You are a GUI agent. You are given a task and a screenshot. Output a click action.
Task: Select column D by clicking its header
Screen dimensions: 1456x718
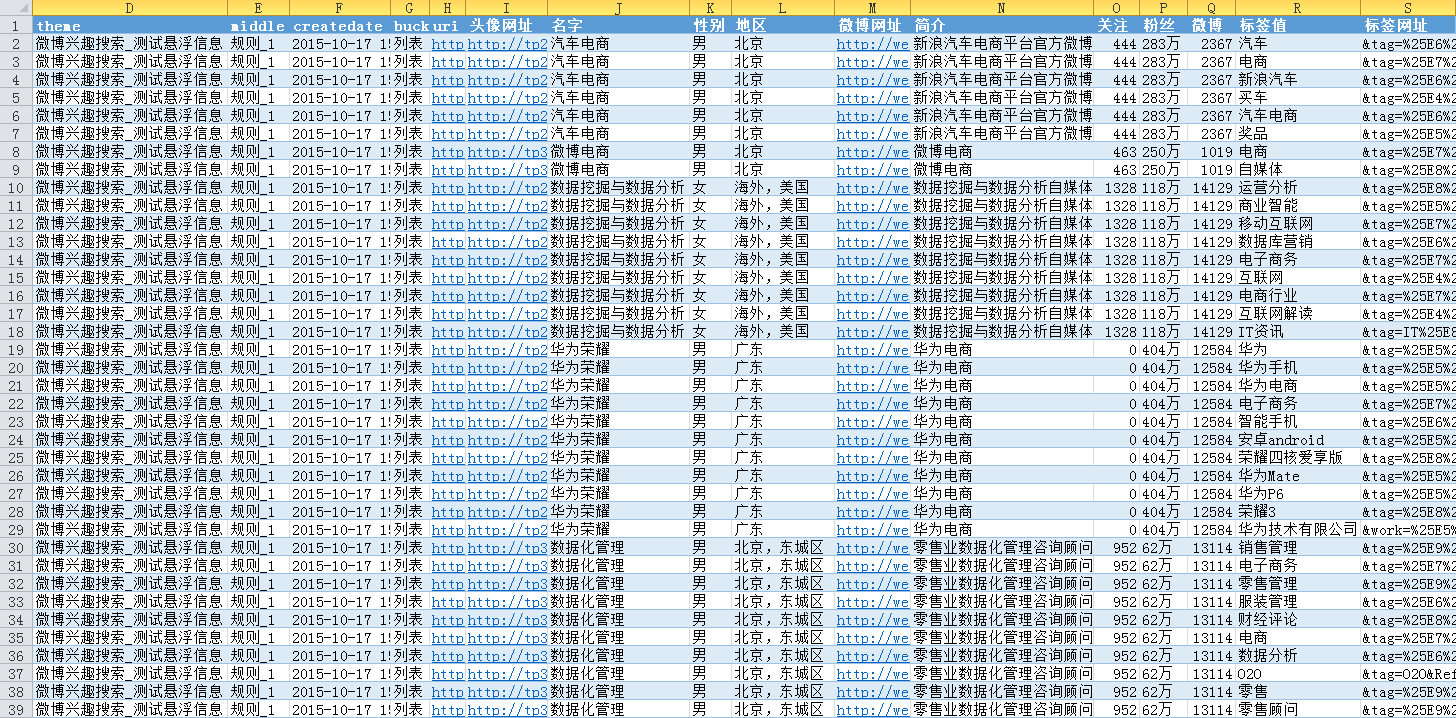(x=130, y=9)
